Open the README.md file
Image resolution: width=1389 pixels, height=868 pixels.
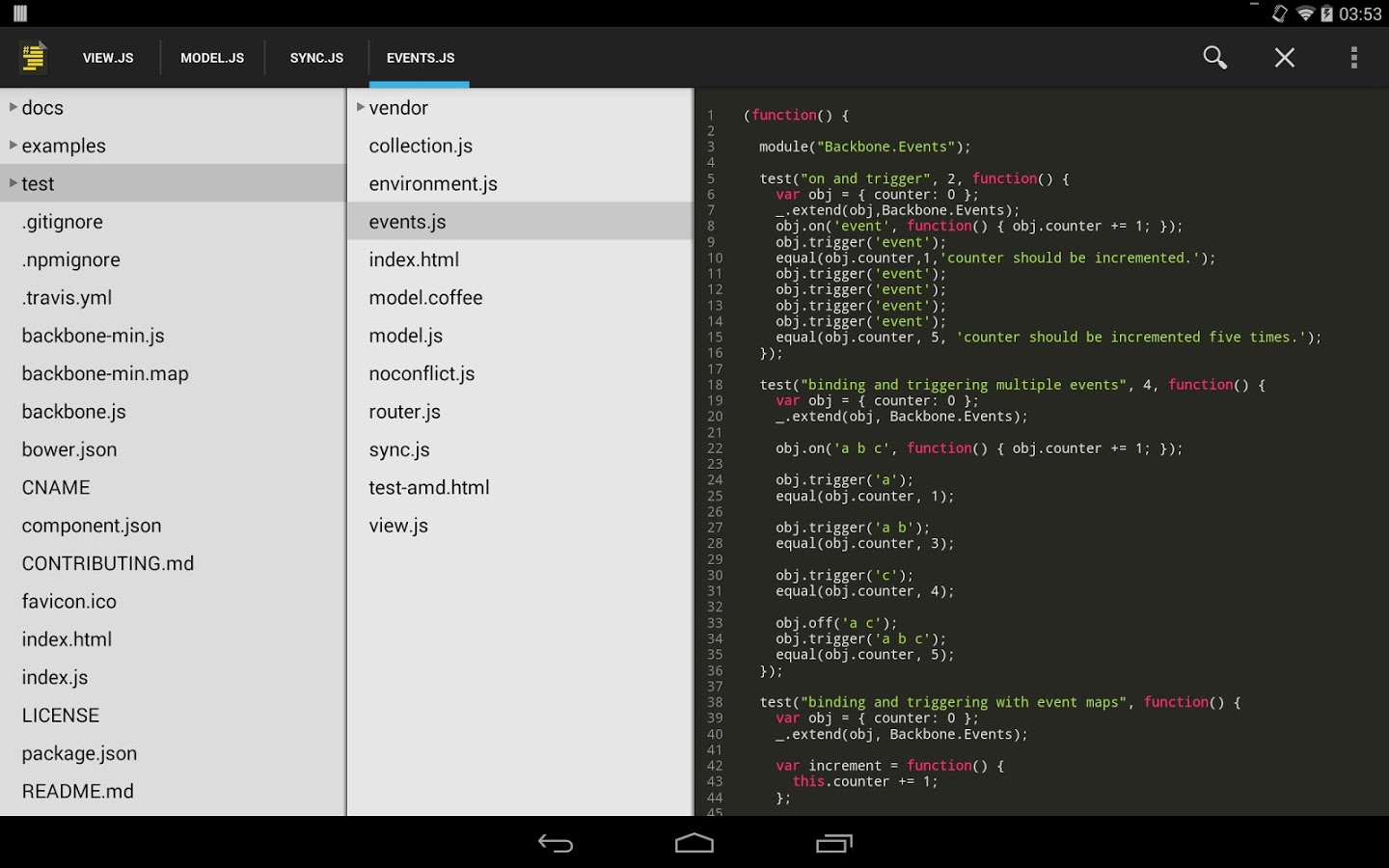point(78,791)
